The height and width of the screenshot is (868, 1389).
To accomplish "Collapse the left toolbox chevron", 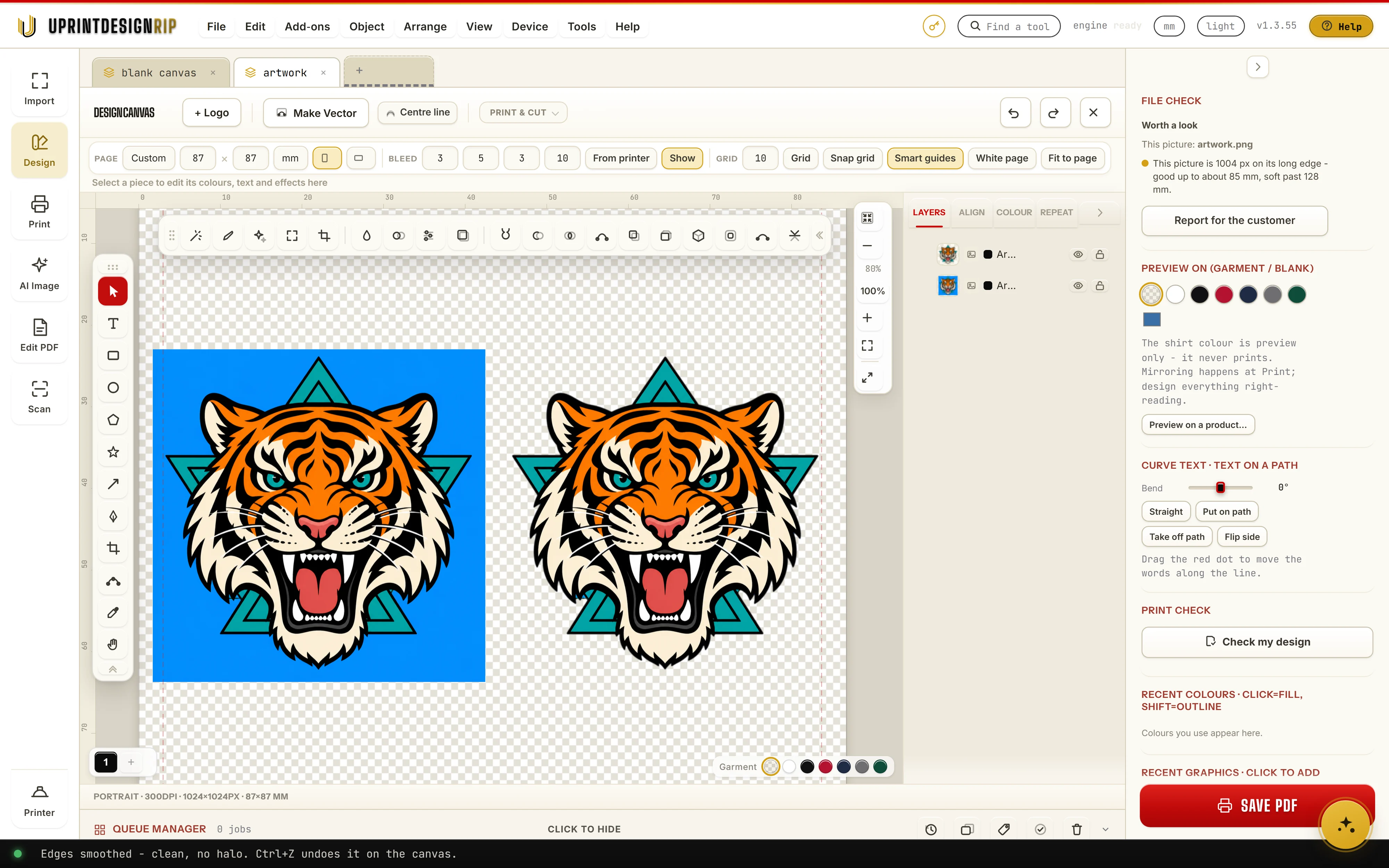I will click(x=113, y=669).
